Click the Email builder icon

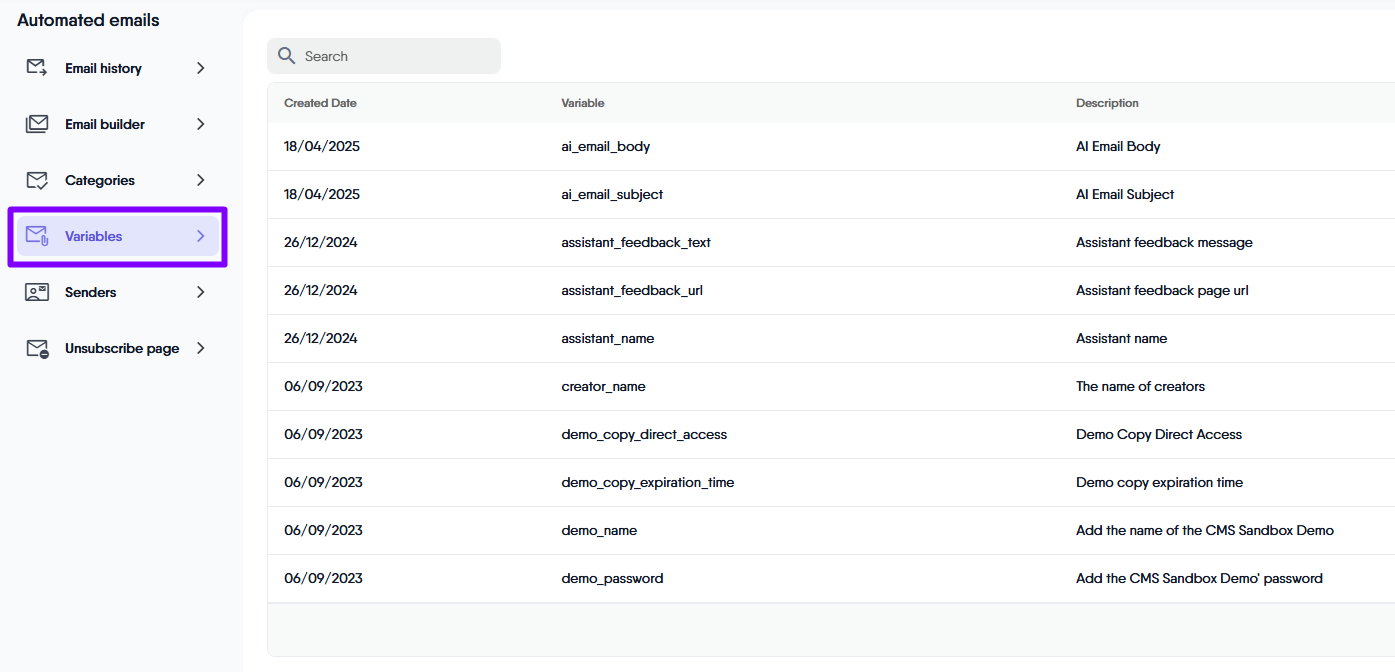tap(37, 124)
